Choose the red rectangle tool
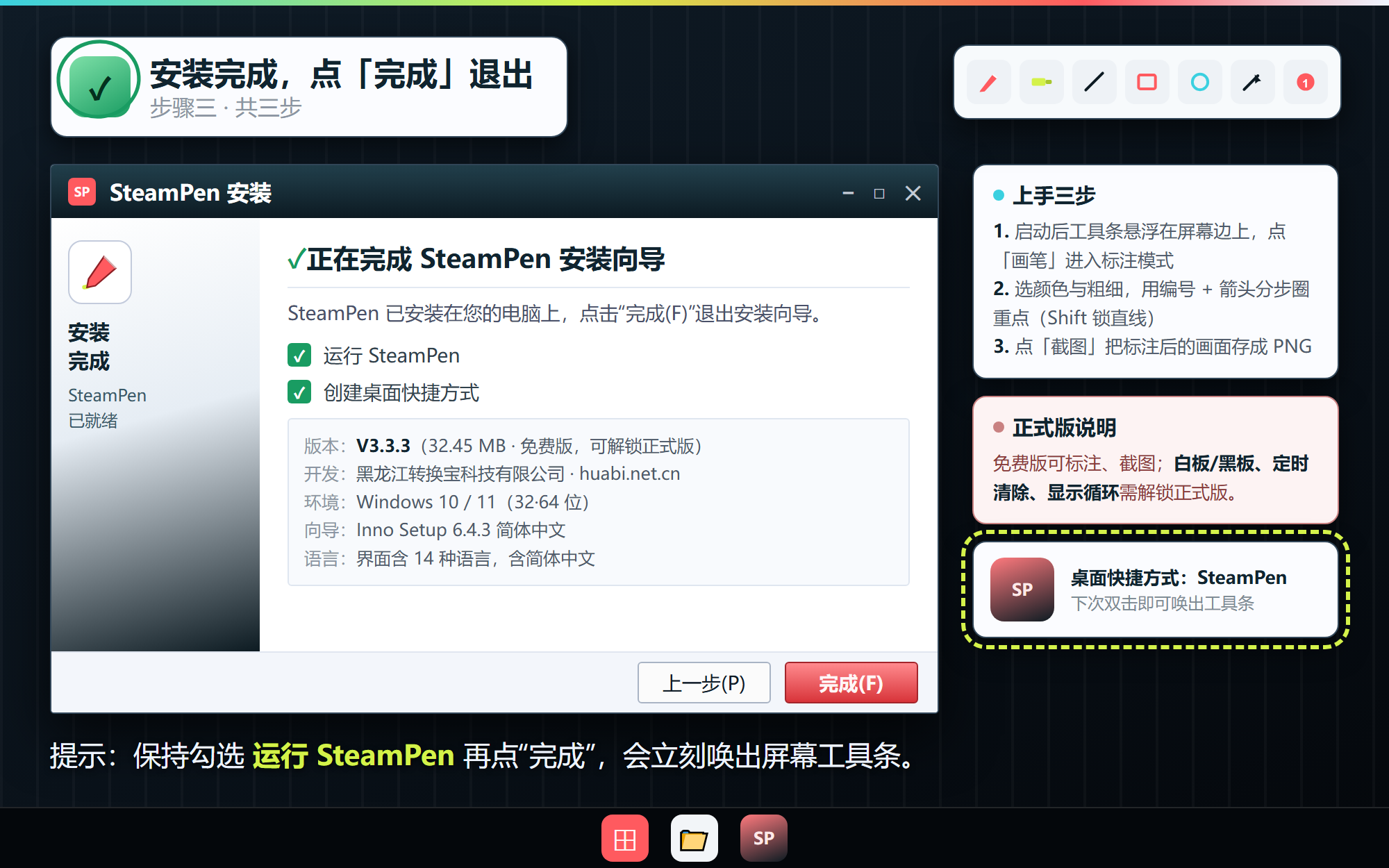Viewport: 1389px width, 868px height. [x=1147, y=83]
